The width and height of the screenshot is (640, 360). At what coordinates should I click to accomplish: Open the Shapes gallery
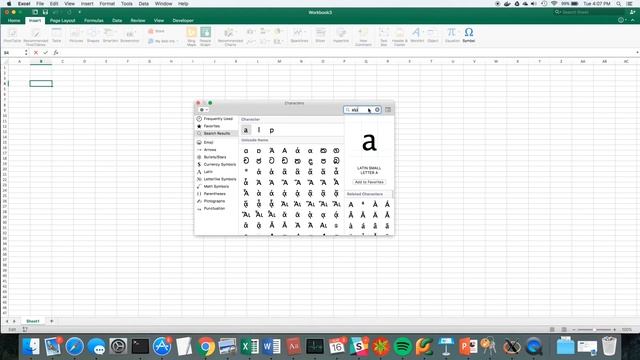pyautogui.click(x=93, y=35)
